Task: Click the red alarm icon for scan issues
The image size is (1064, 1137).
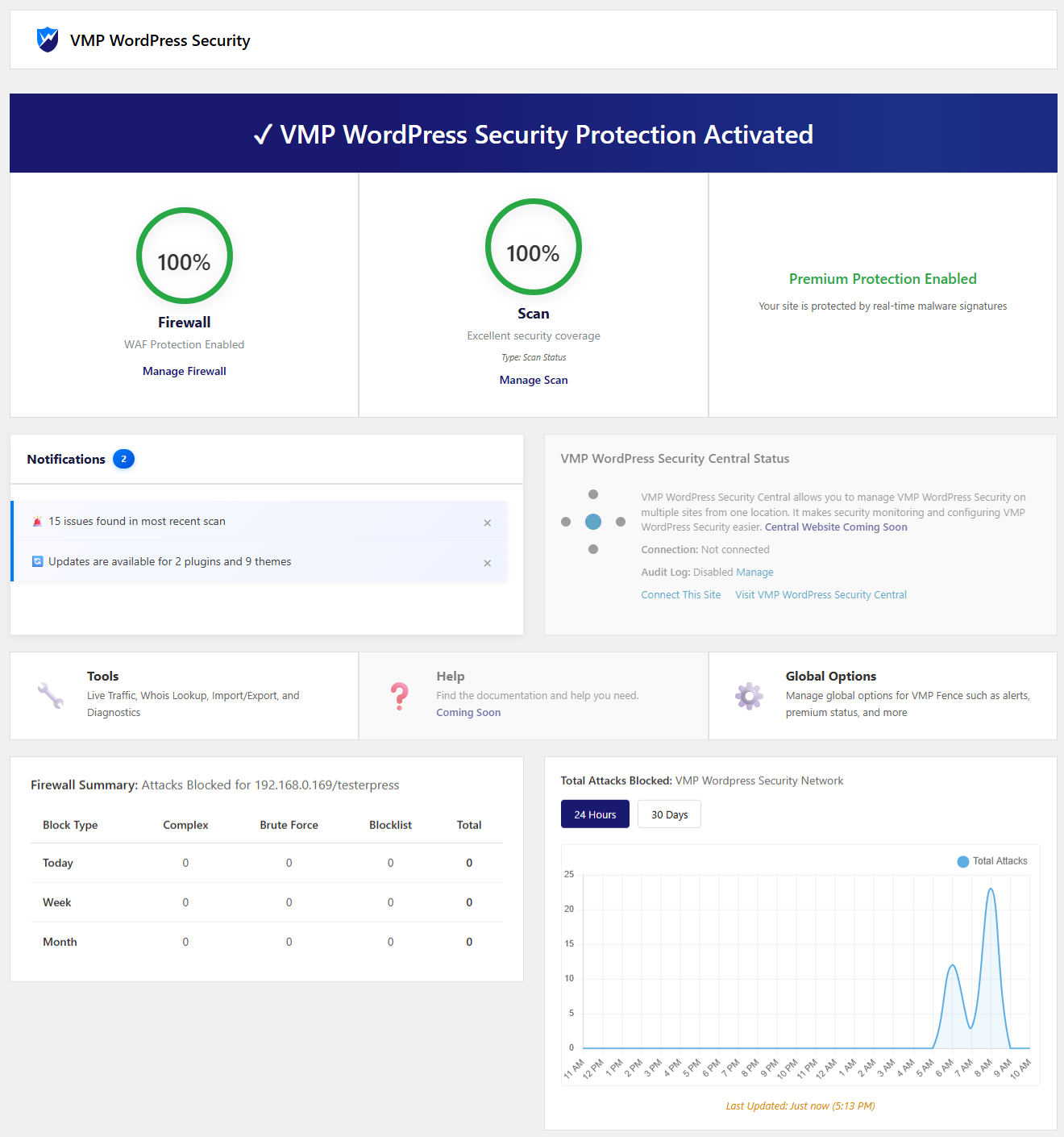Action: point(37,522)
